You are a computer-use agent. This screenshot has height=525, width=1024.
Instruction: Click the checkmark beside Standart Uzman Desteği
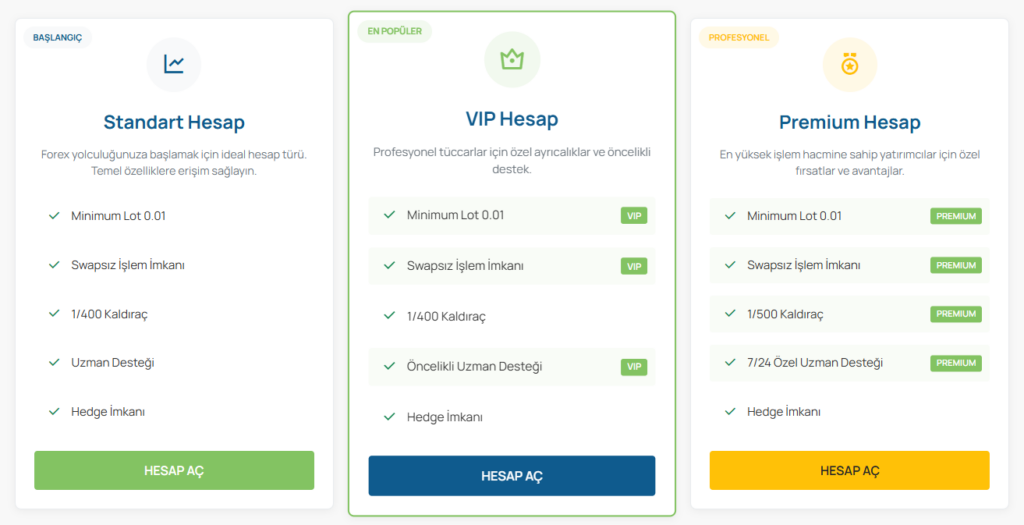[x=54, y=362]
